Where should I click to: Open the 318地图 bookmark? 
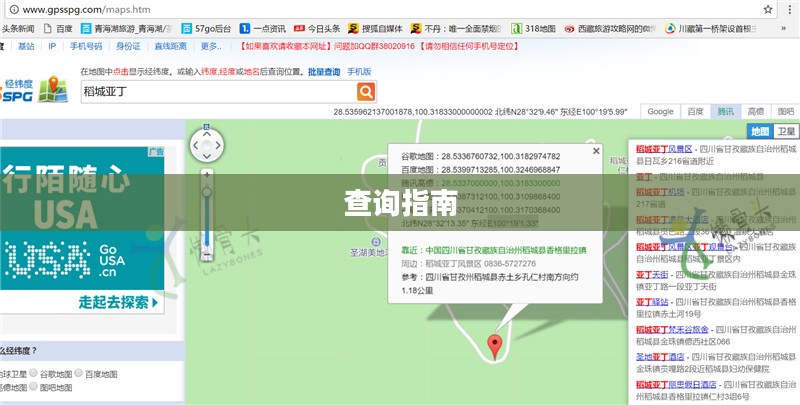[x=534, y=29]
